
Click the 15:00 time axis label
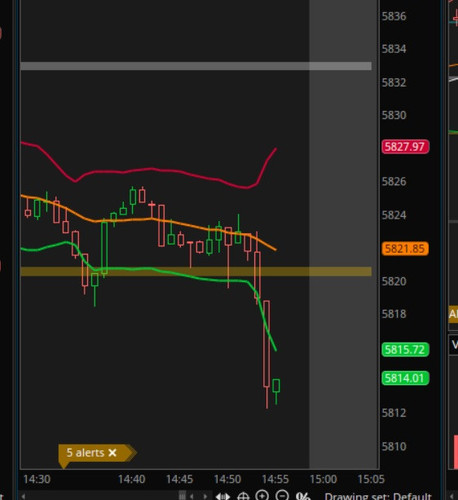(323, 479)
